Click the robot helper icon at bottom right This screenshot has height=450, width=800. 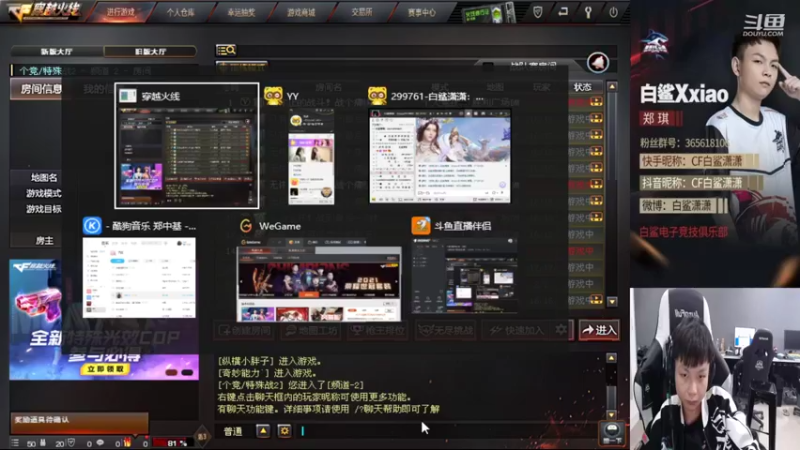pyautogui.click(x=612, y=433)
